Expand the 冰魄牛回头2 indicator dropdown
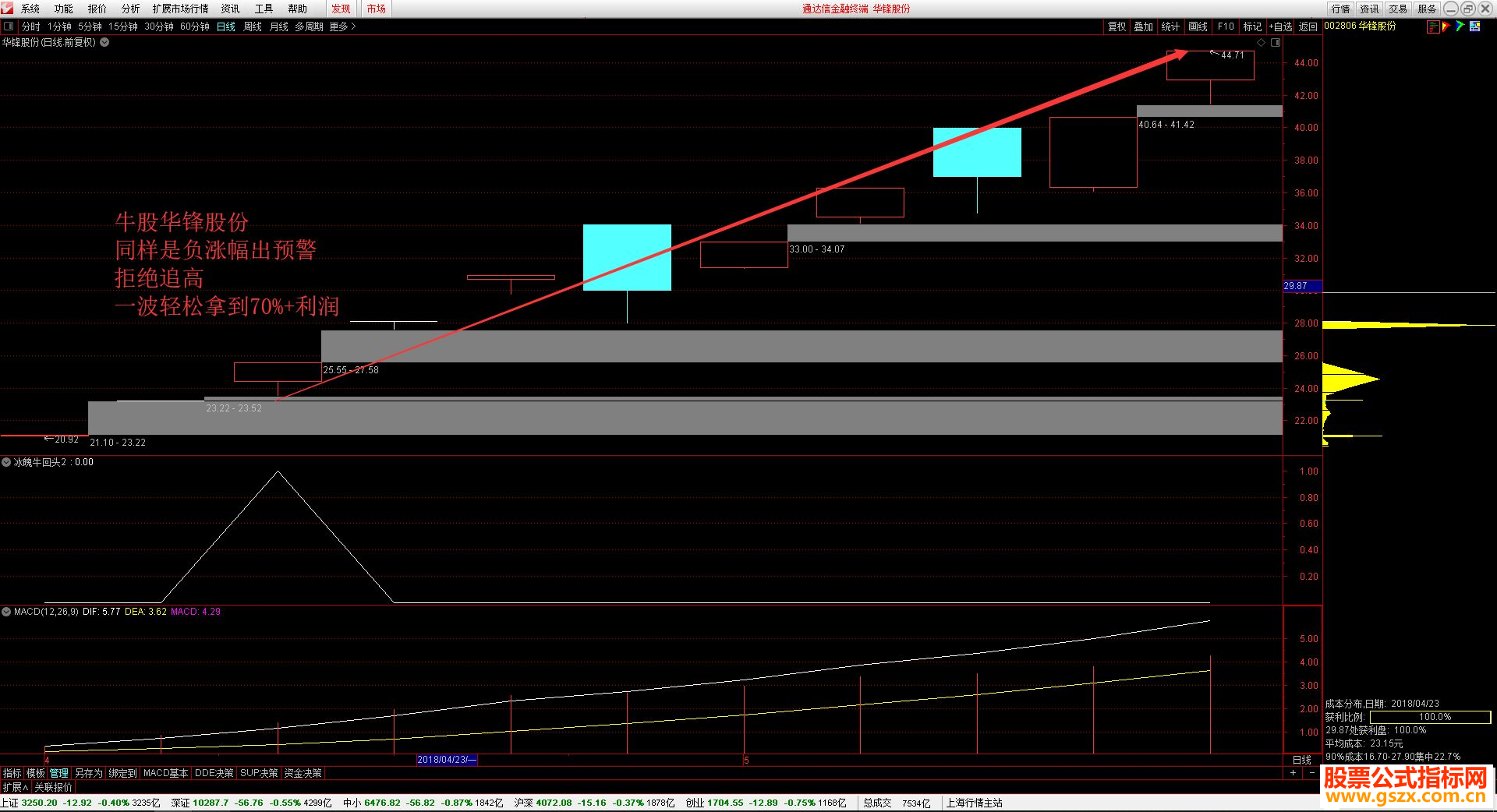 click(x=6, y=462)
